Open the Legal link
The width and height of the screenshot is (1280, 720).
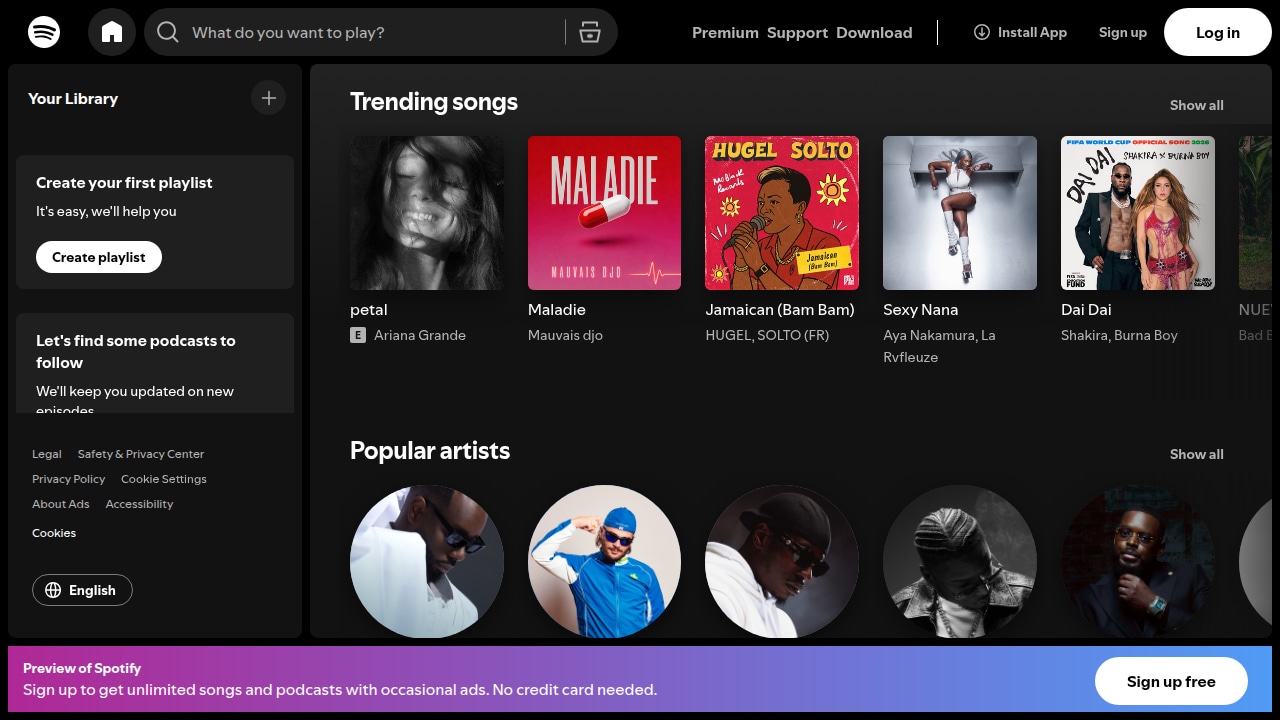(x=47, y=454)
